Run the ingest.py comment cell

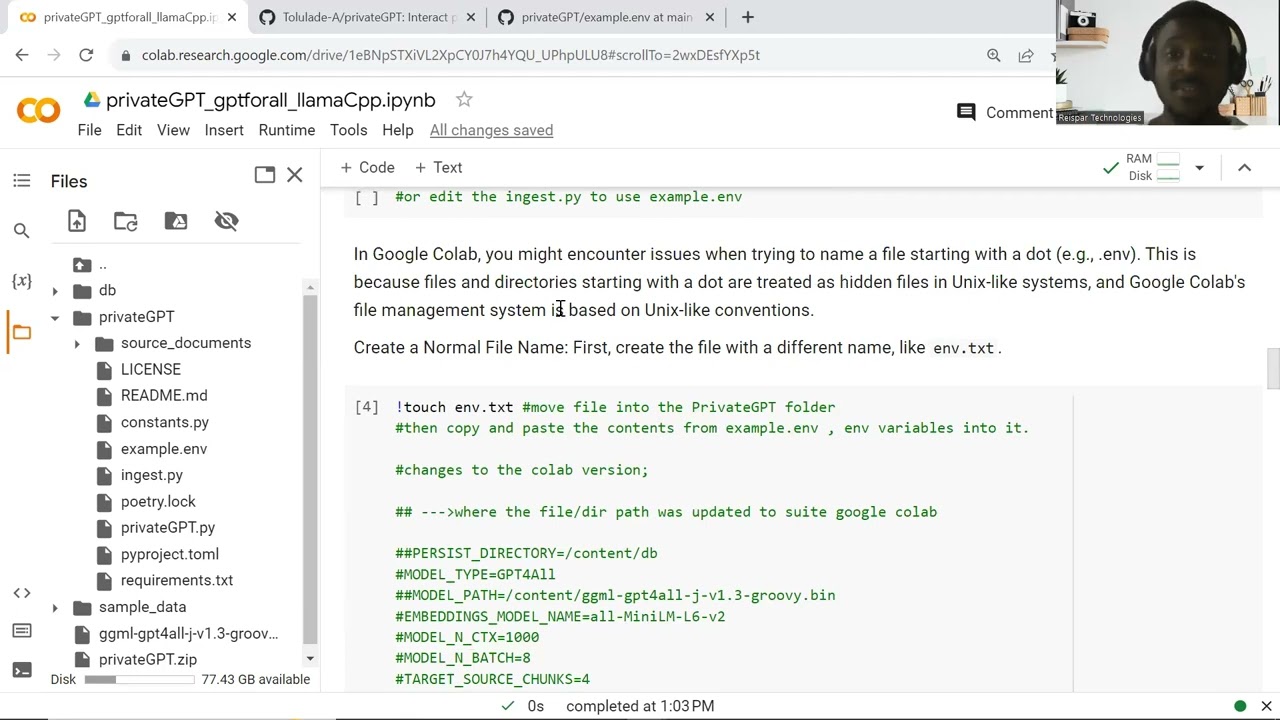click(367, 197)
